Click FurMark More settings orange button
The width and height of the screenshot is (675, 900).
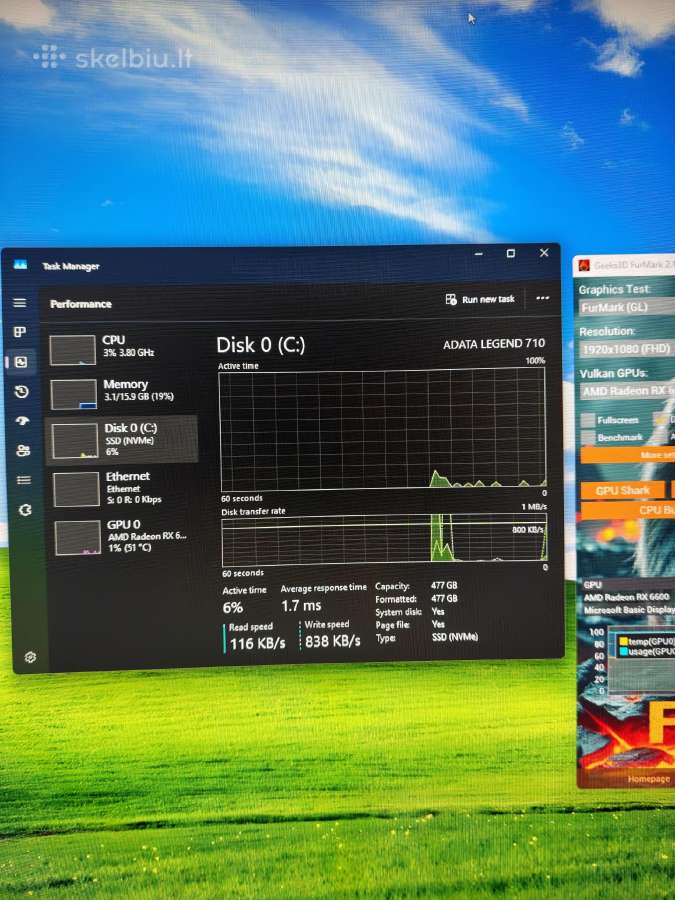click(x=628, y=455)
